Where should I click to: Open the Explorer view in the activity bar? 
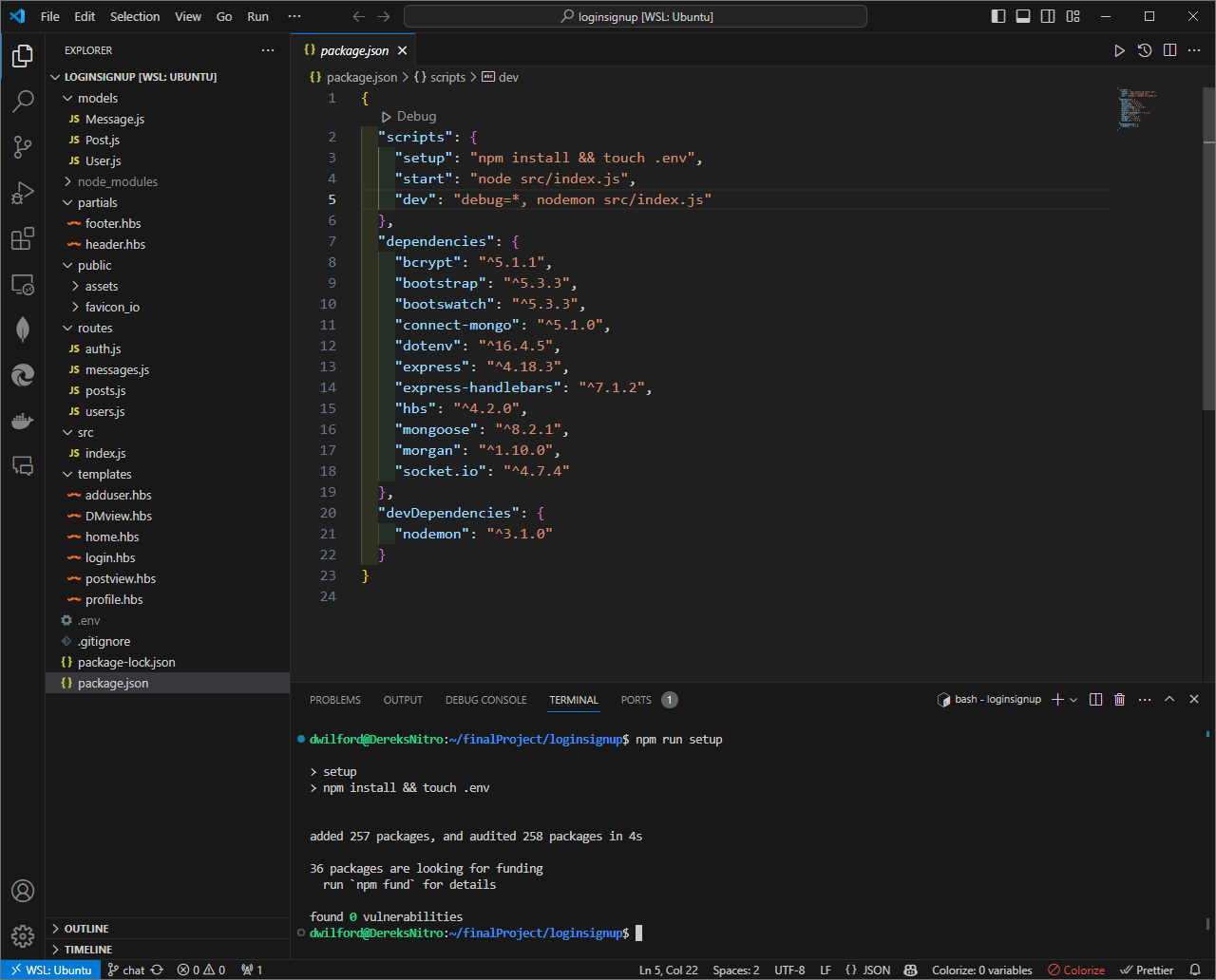[23, 56]
